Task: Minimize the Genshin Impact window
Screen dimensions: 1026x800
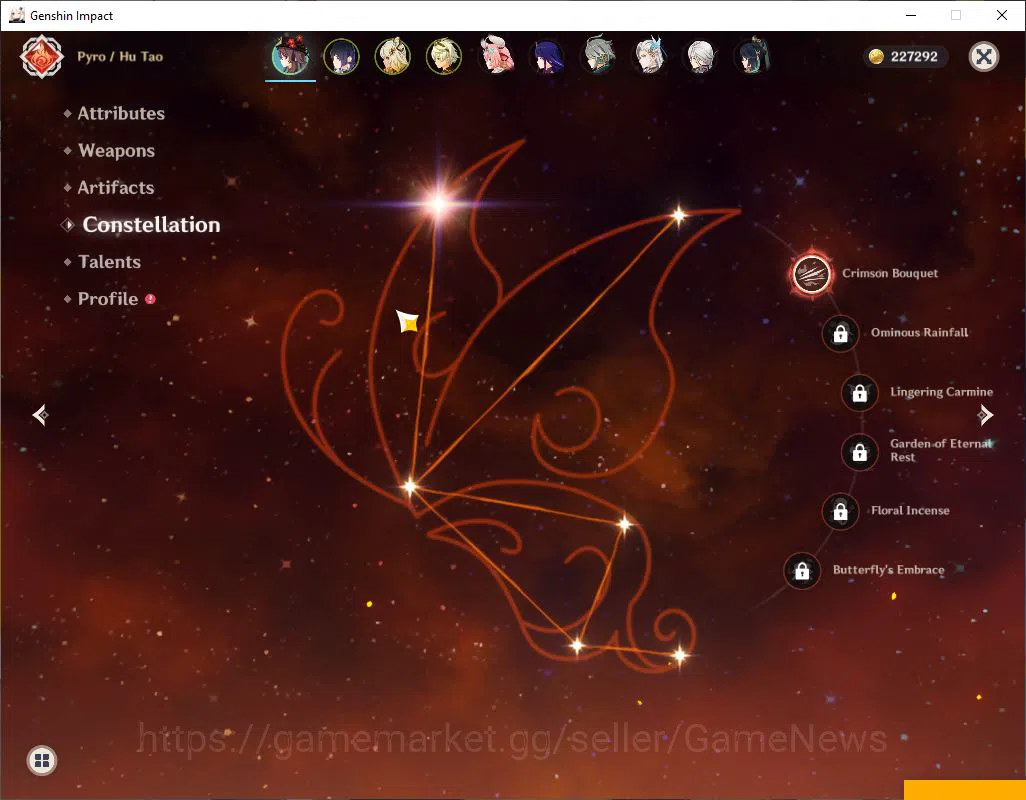Action: tap(910, 15)
